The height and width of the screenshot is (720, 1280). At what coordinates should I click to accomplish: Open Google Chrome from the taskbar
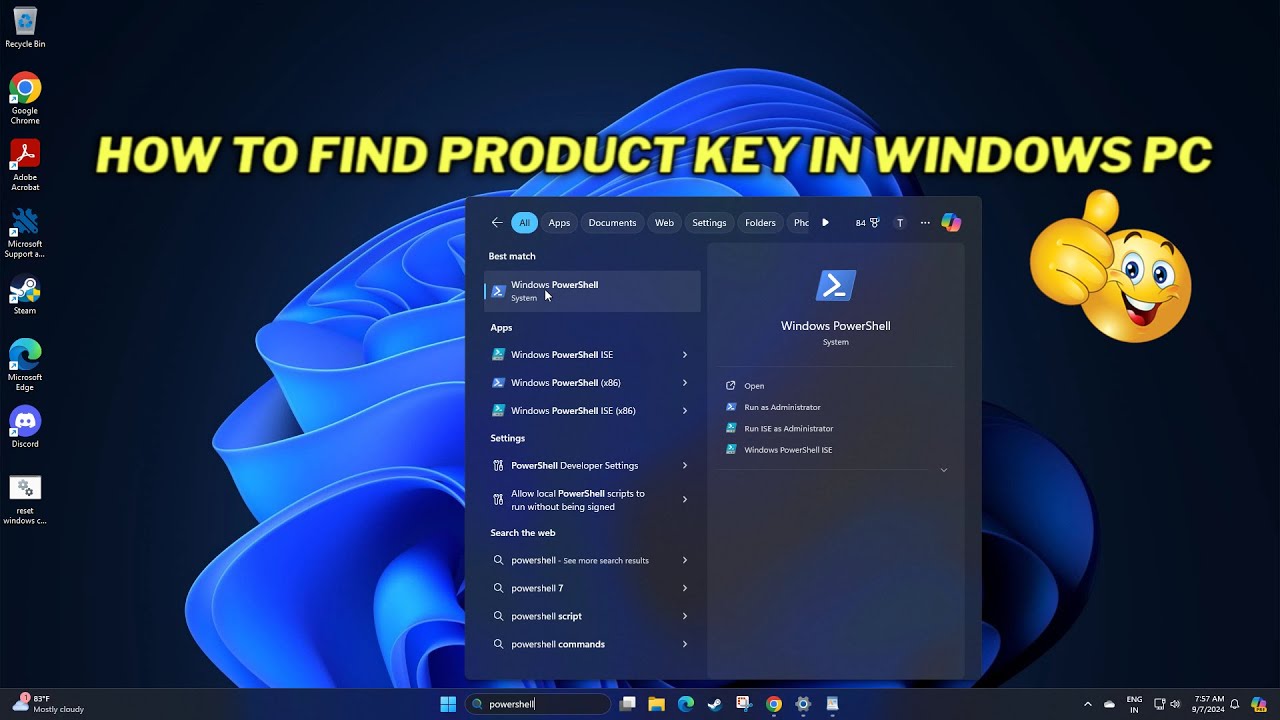pos(774,704)
